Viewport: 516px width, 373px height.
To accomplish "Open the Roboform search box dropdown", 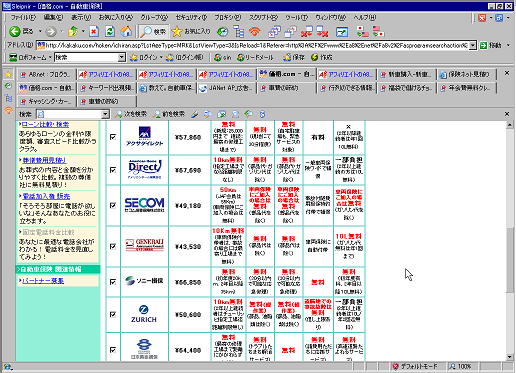I will 122,58.
